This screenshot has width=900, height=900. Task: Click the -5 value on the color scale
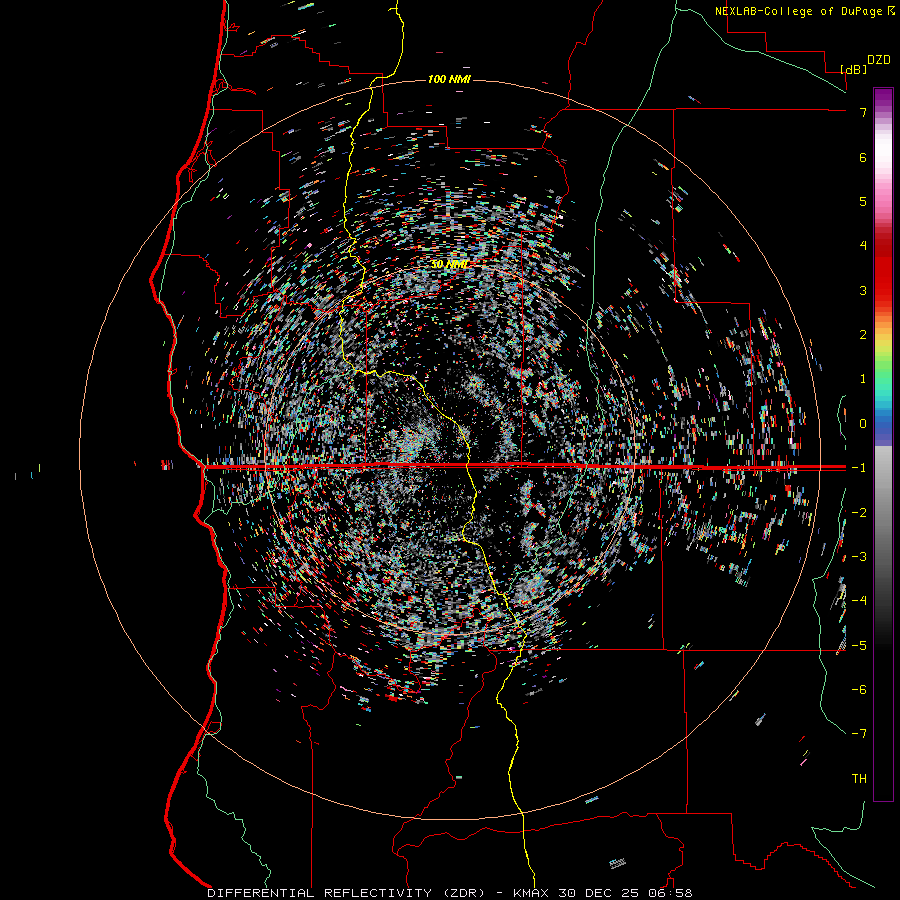[x=859, y=646]
